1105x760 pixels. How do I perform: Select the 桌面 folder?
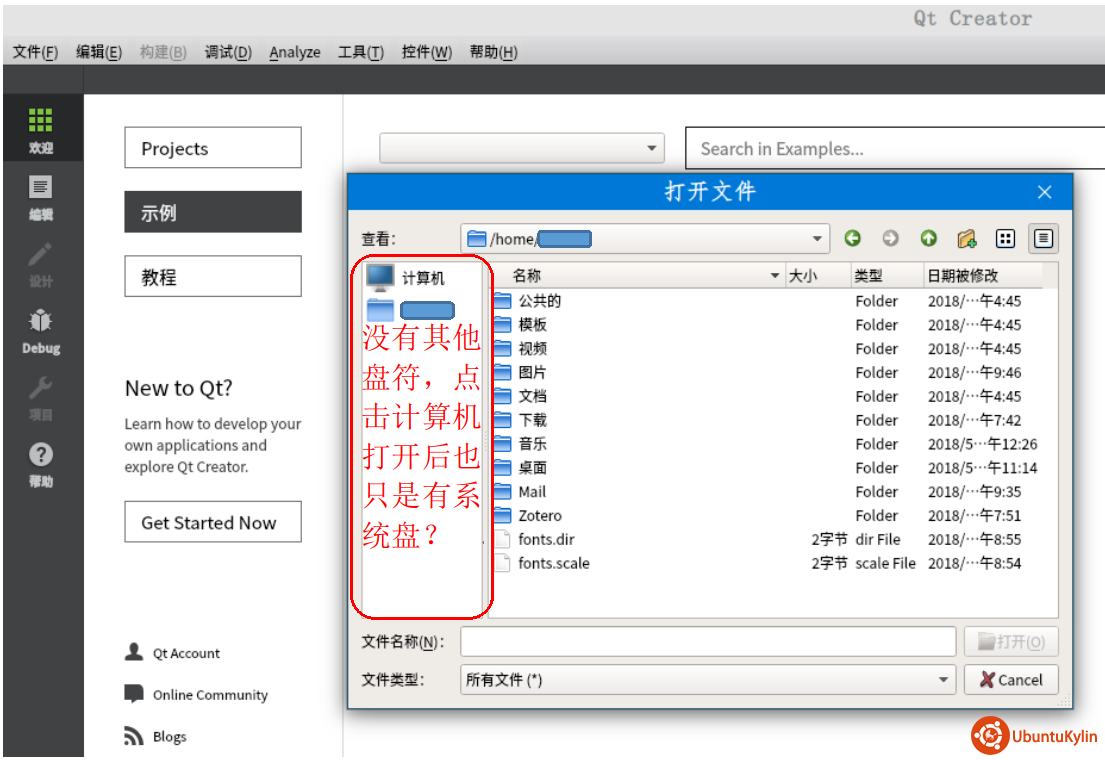[521, 468]
